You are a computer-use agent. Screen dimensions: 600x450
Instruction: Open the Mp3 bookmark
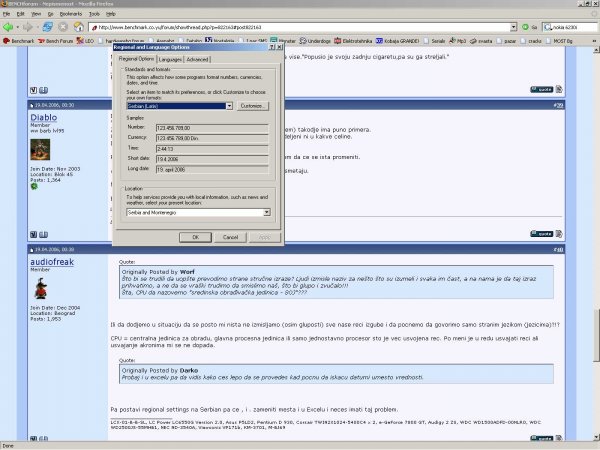457,41
